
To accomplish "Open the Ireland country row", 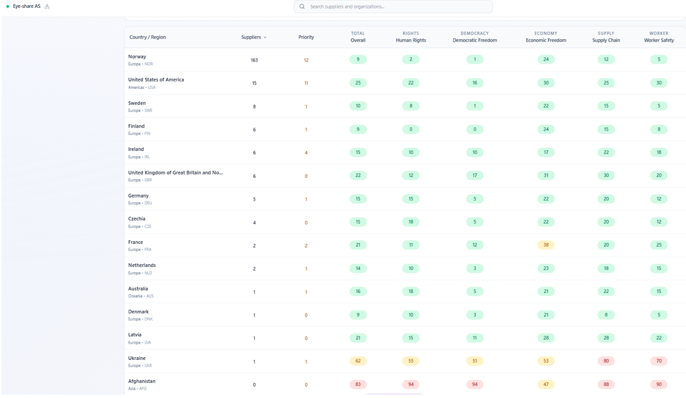I will tap(405, 153).
